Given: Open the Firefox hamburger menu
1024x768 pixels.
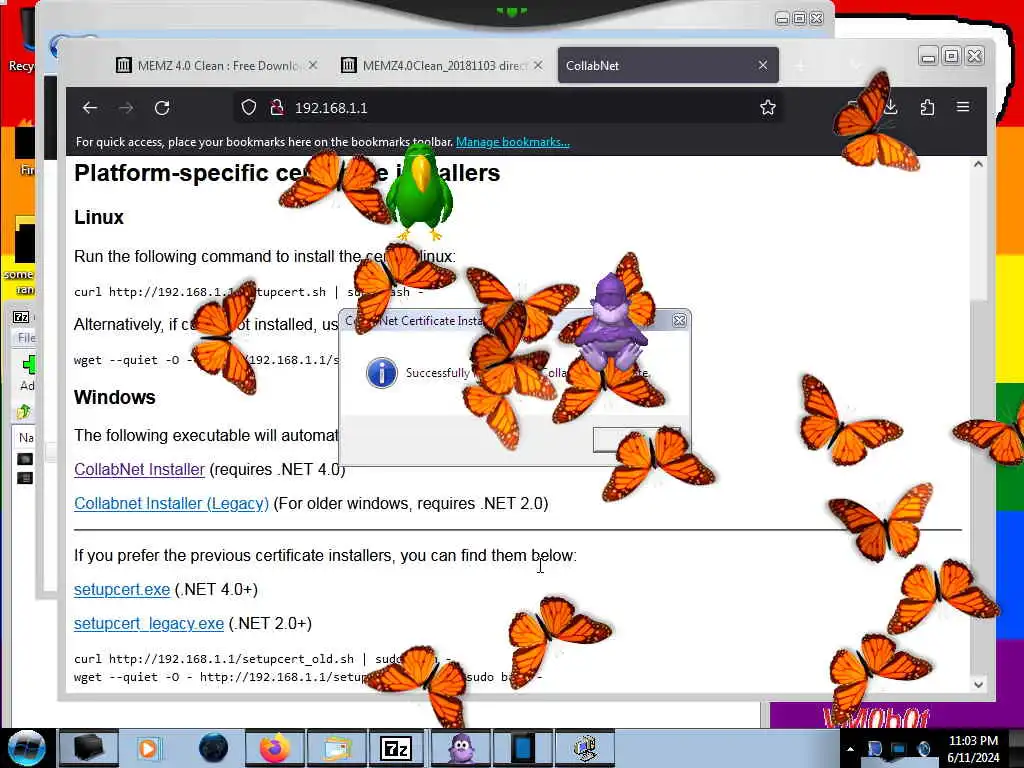Looking at the screenshot, I should tap(963, 106).
